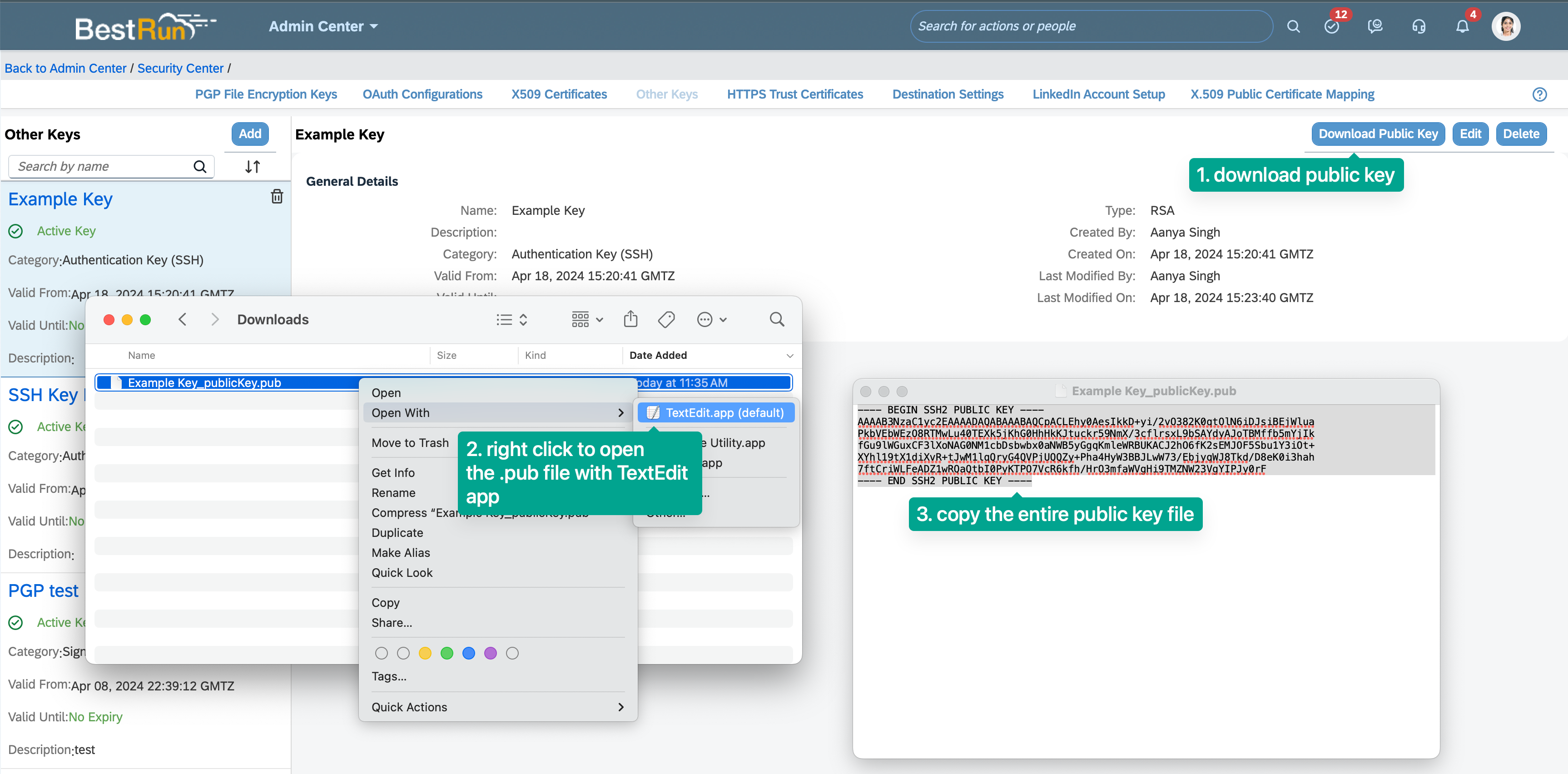The height and width of the screenshot is (774, 1568).
Task: Select the purple tag color circle
Action: pyautogui.click(x=490, y=653)
